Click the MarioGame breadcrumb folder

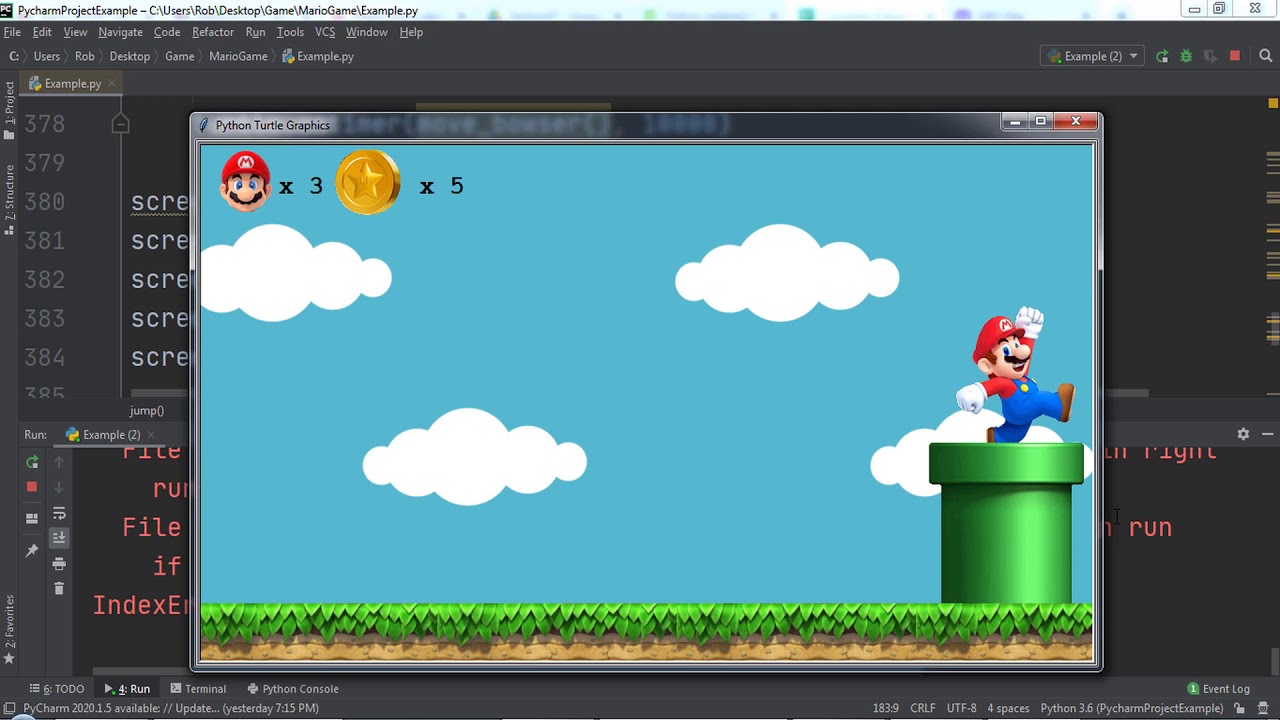[238, 57]
